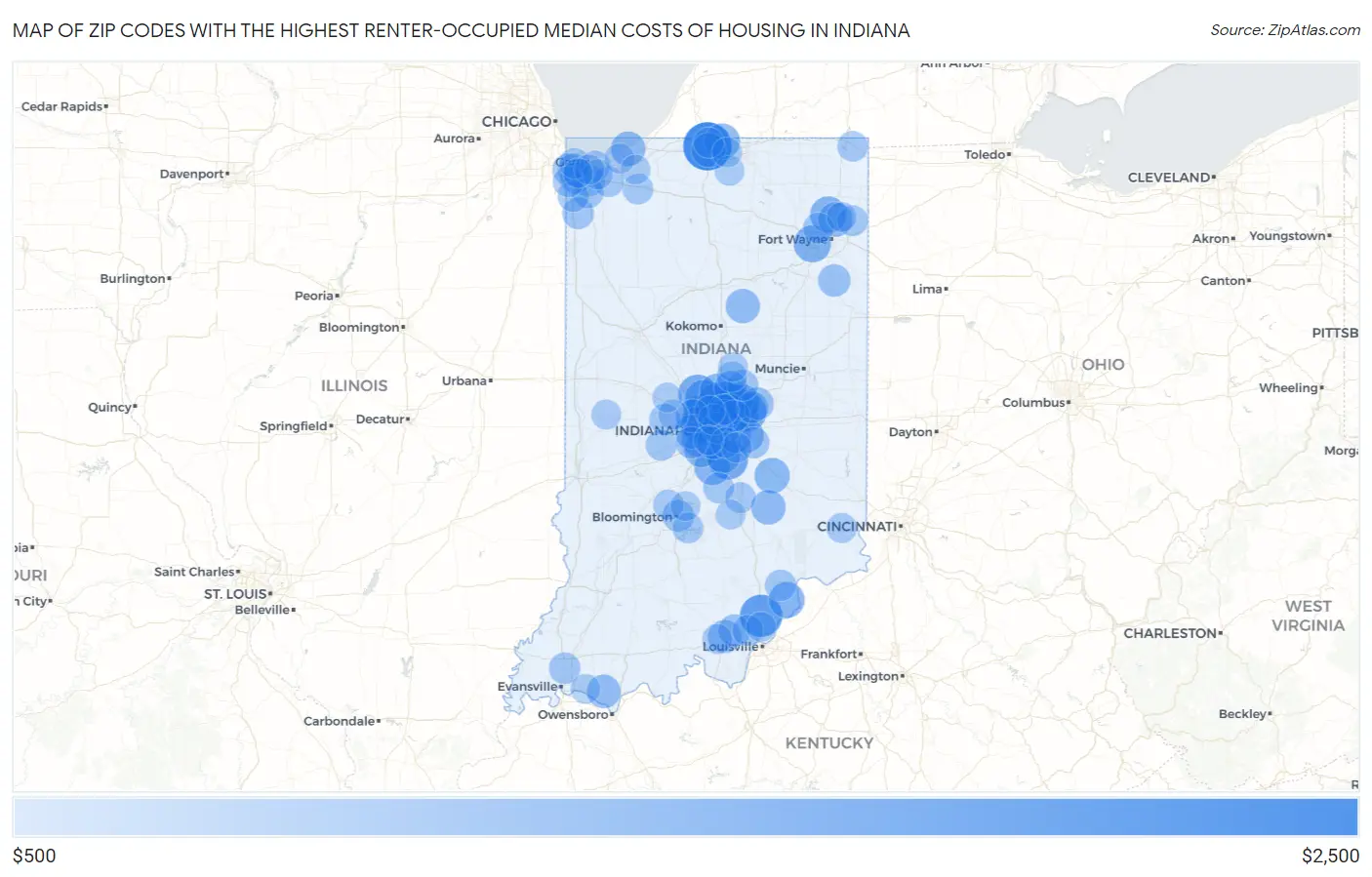
Task: Click the Decatur city label
Action: tap(380, 419)
